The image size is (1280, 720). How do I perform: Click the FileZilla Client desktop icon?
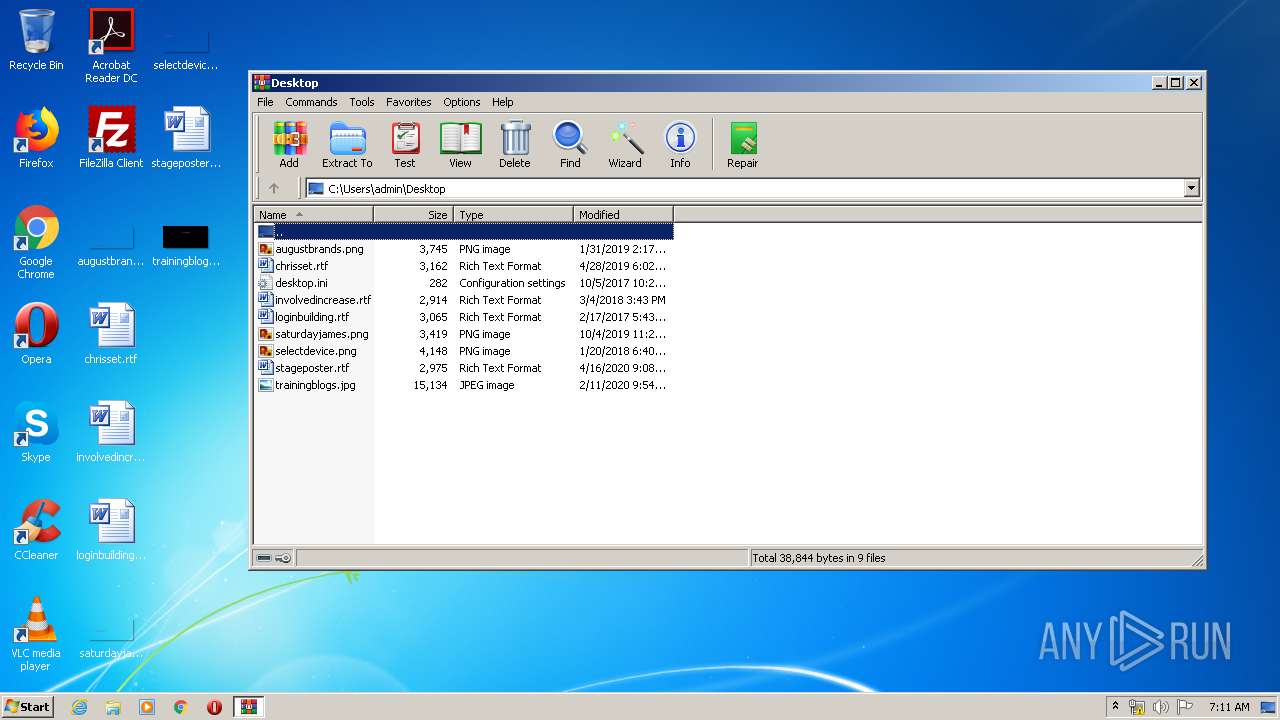coord(111,138)
